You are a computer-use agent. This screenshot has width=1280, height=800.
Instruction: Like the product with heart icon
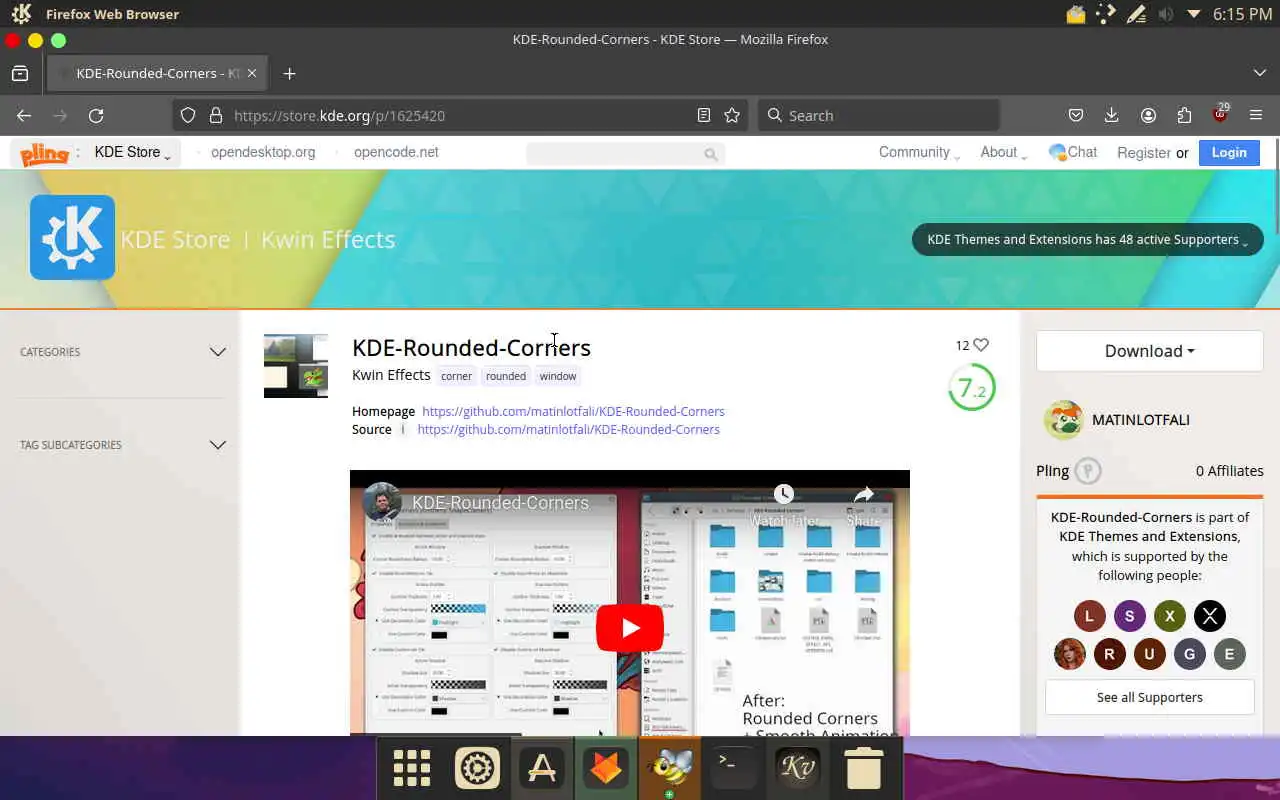coord(981,345)
